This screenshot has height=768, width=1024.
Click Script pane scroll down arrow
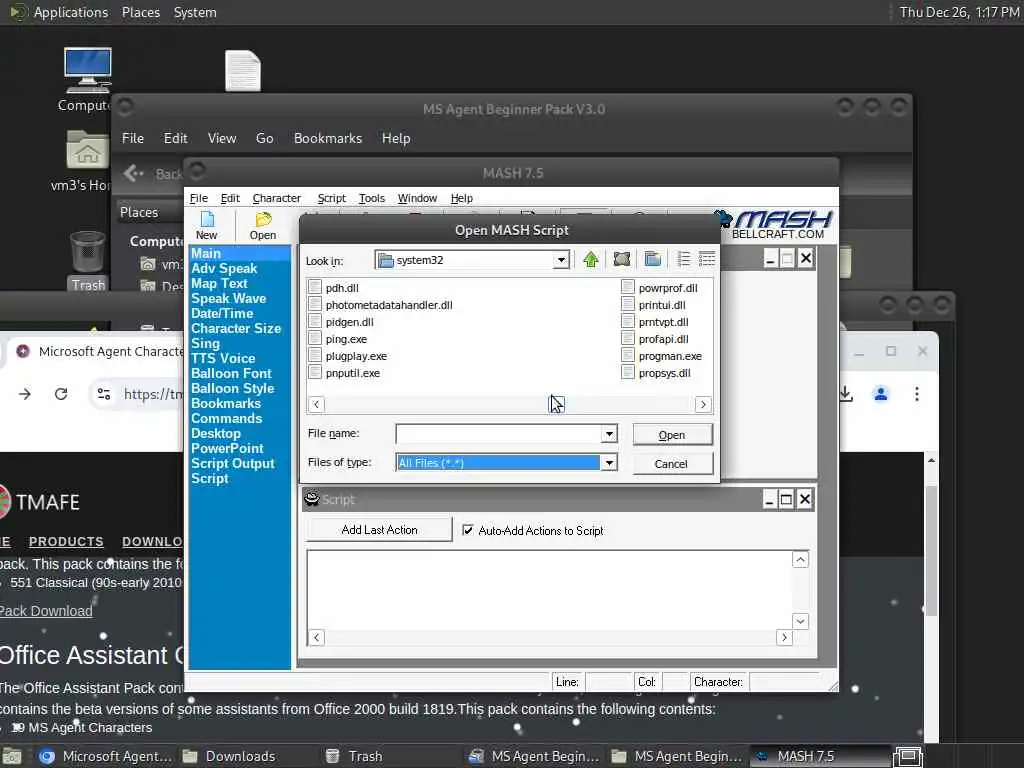(800, 621)
